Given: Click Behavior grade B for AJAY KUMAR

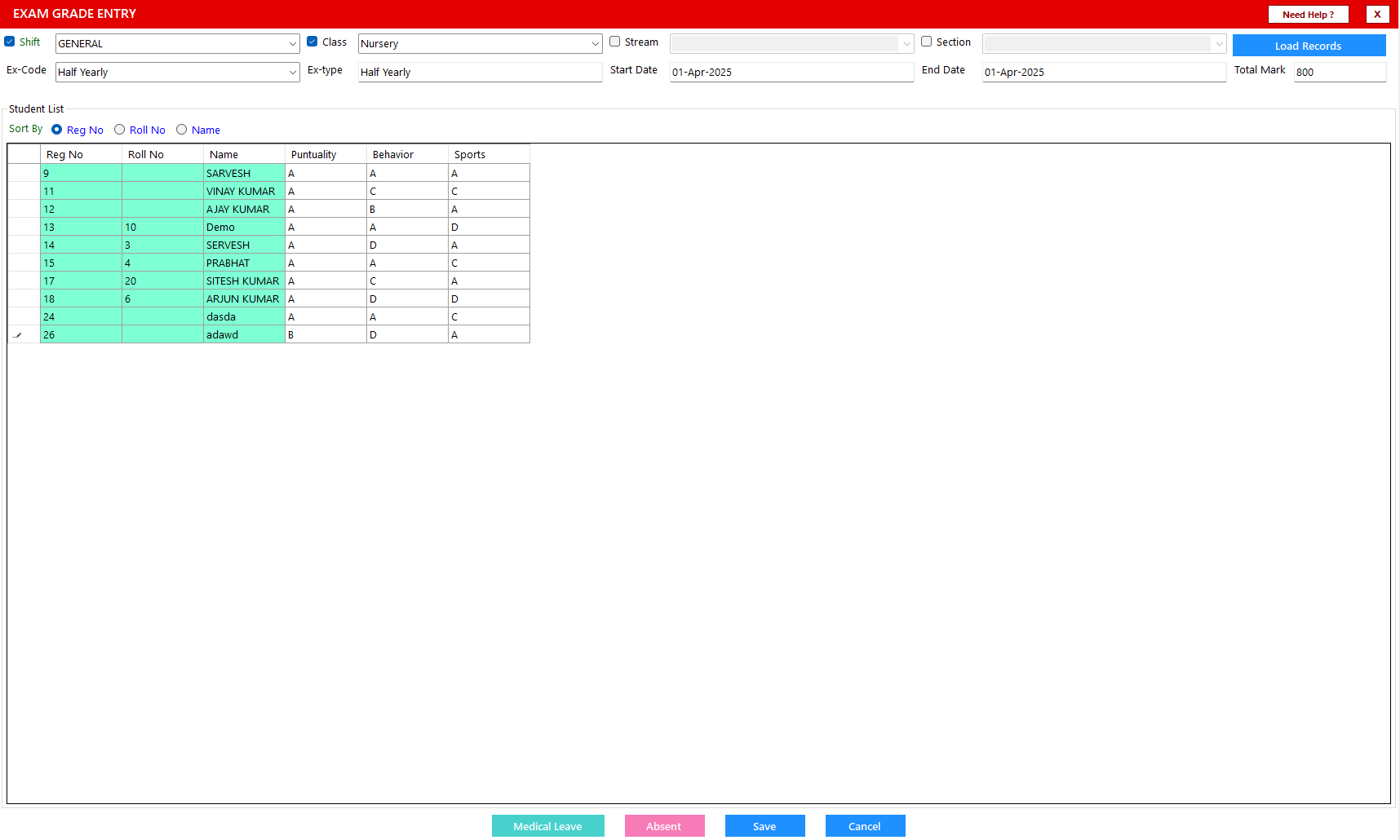Looking at the screenshot, I should tap(408, 209).
